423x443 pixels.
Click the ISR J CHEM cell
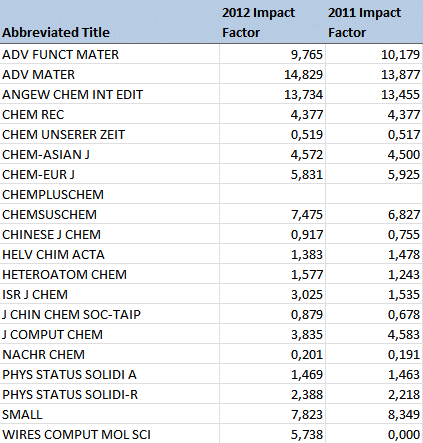tap(110, 294)
